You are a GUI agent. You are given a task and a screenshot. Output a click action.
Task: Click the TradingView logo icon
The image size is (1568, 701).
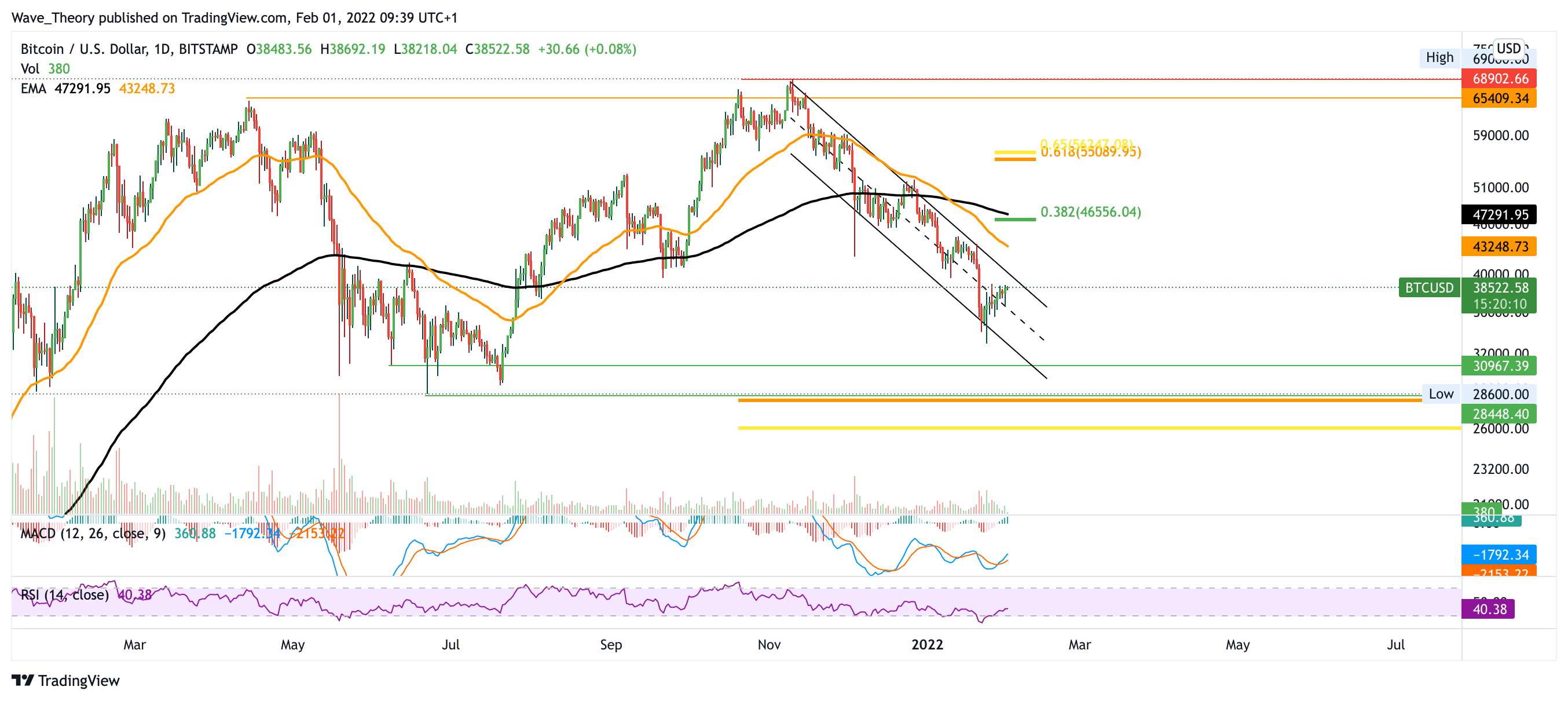[x=23, y=680]
